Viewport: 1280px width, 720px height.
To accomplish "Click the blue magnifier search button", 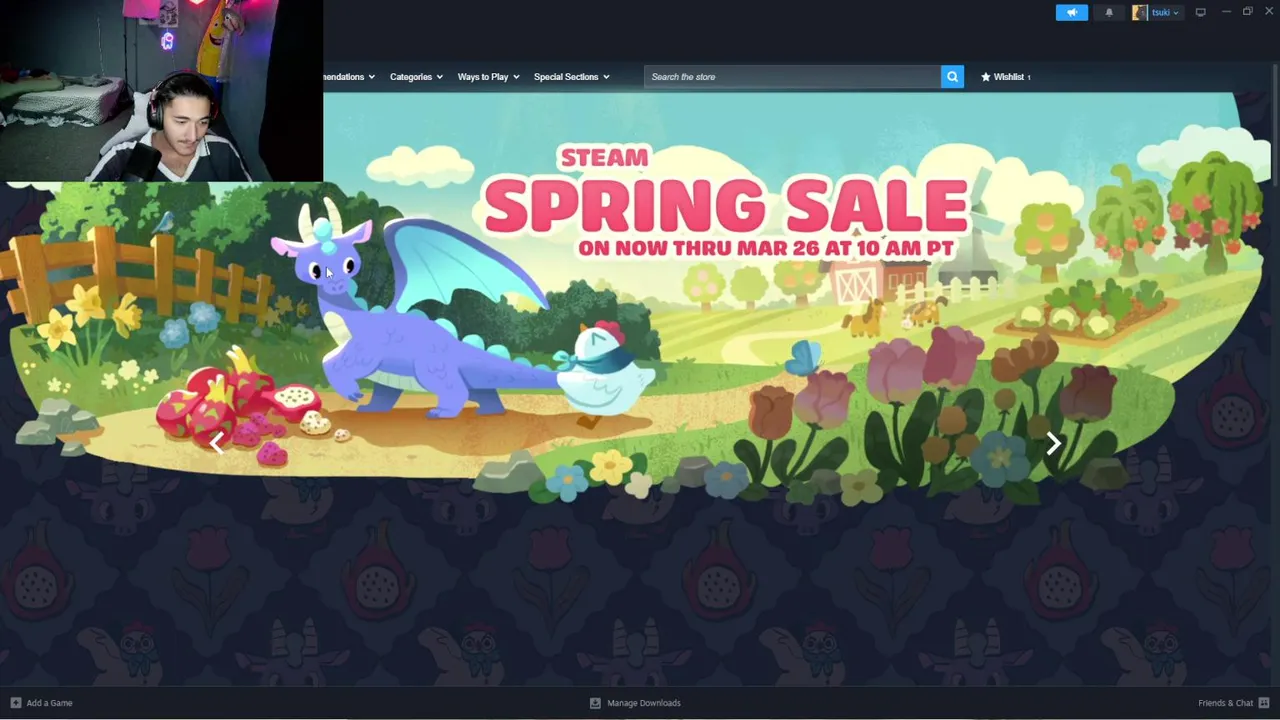I will tap(952, 77).
